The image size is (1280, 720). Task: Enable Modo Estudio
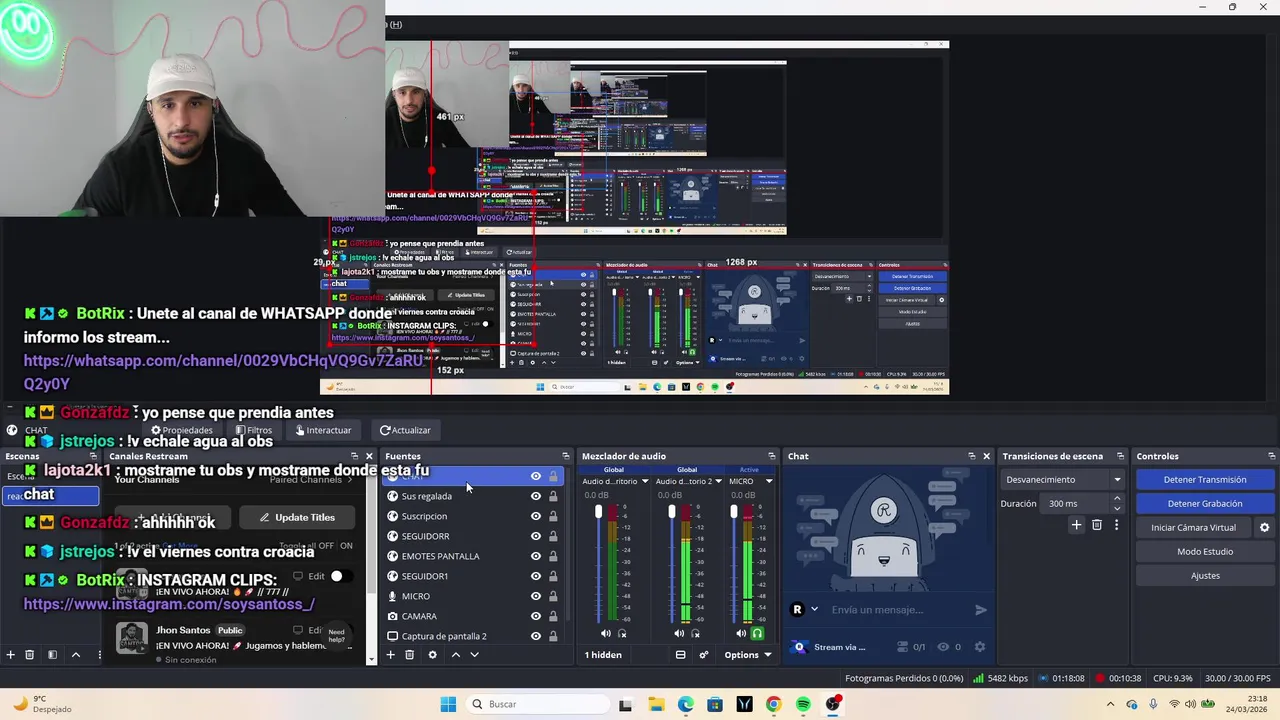(1205, 551)
